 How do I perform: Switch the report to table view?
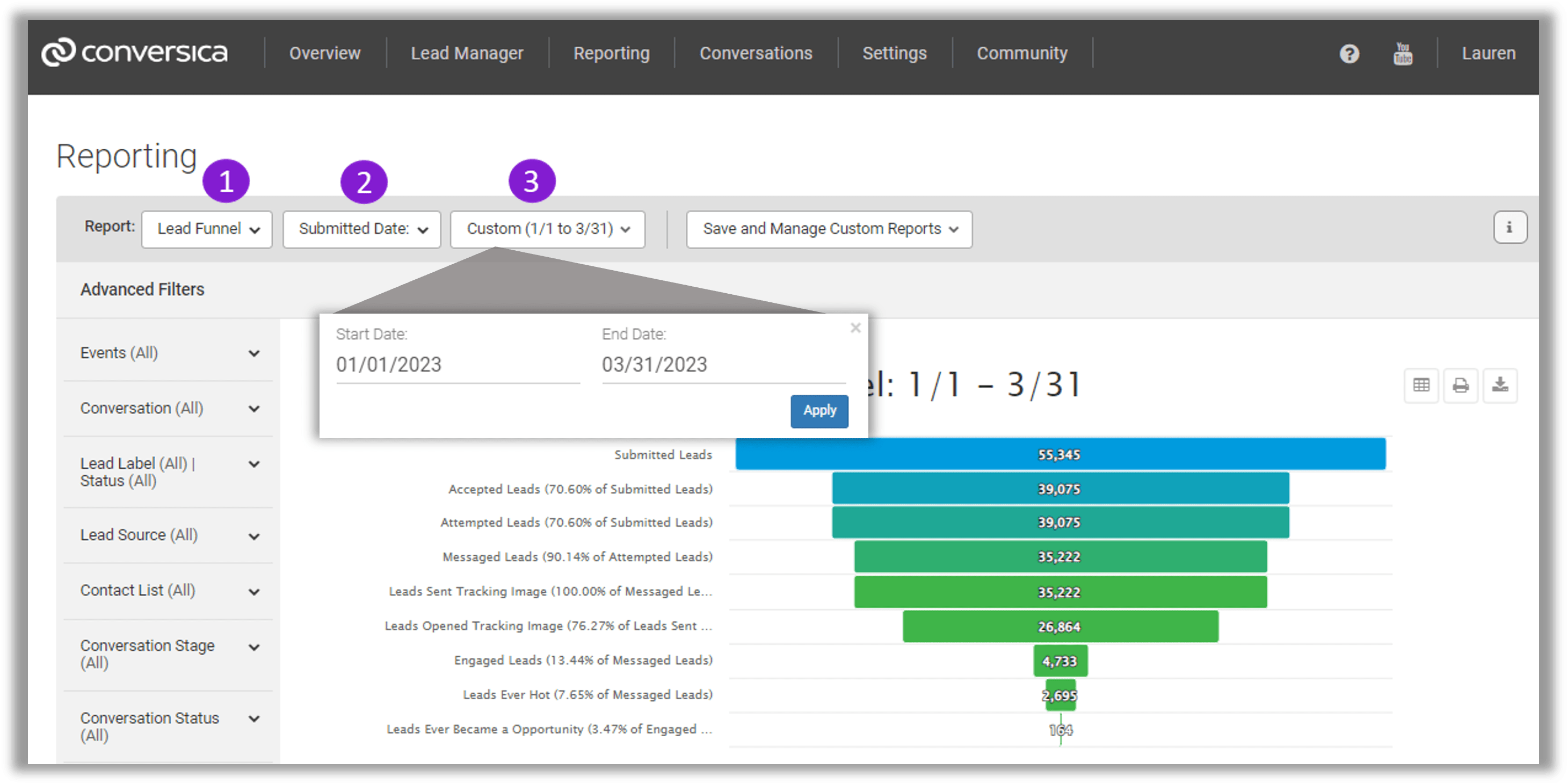1421,386
